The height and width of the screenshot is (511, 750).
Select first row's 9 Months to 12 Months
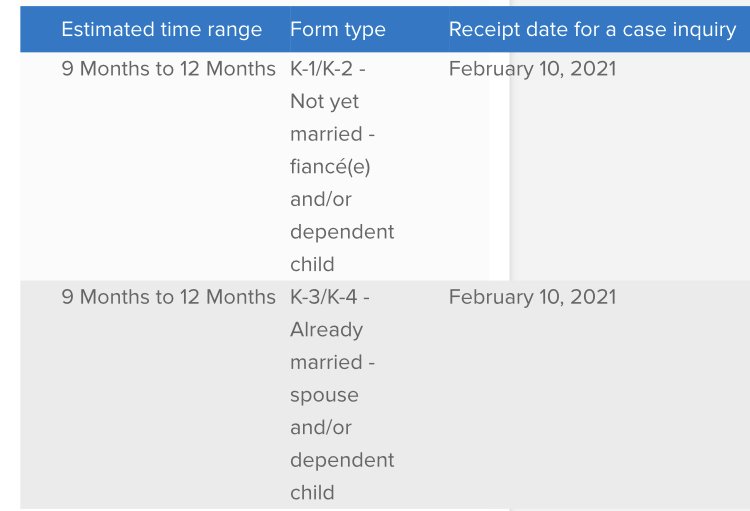[x=168, y=69]
